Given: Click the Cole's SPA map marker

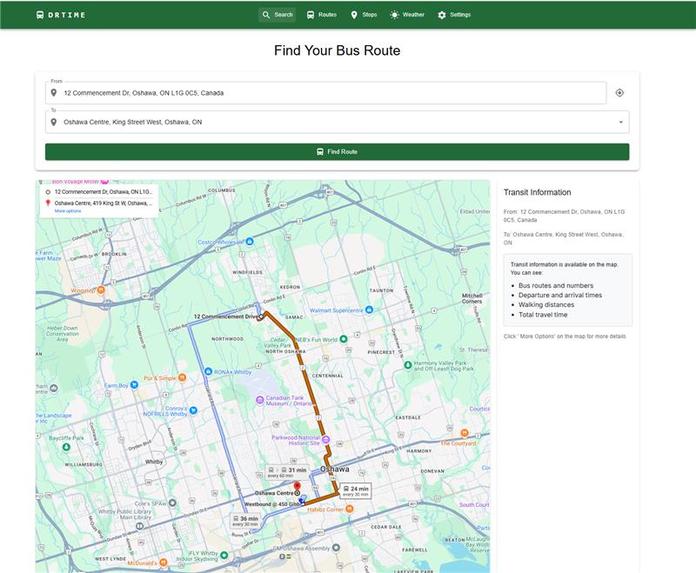Looking at the screenshot, I should pos(172,503).
